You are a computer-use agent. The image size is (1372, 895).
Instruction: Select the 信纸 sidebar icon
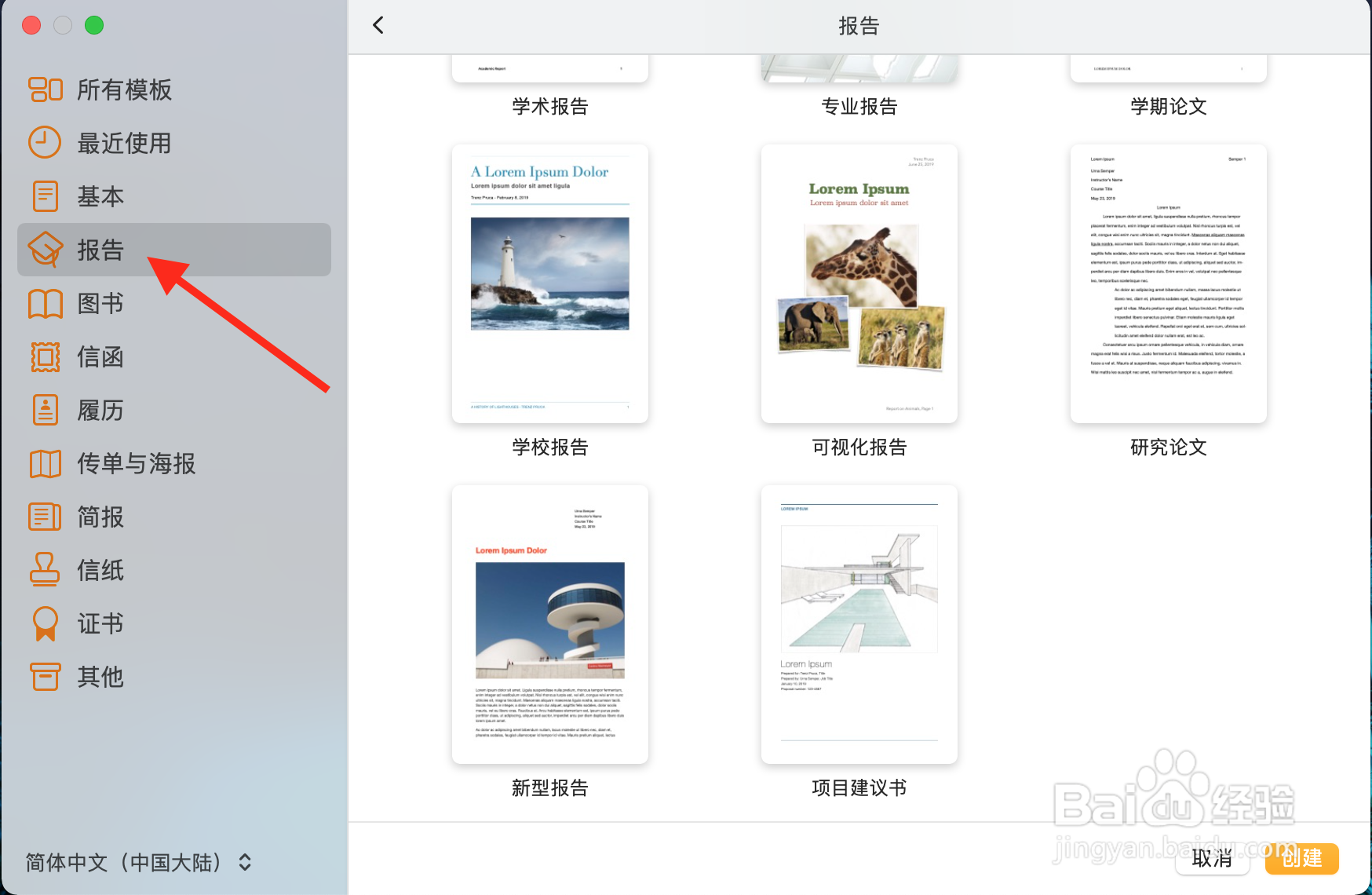[x=45, y=570]
